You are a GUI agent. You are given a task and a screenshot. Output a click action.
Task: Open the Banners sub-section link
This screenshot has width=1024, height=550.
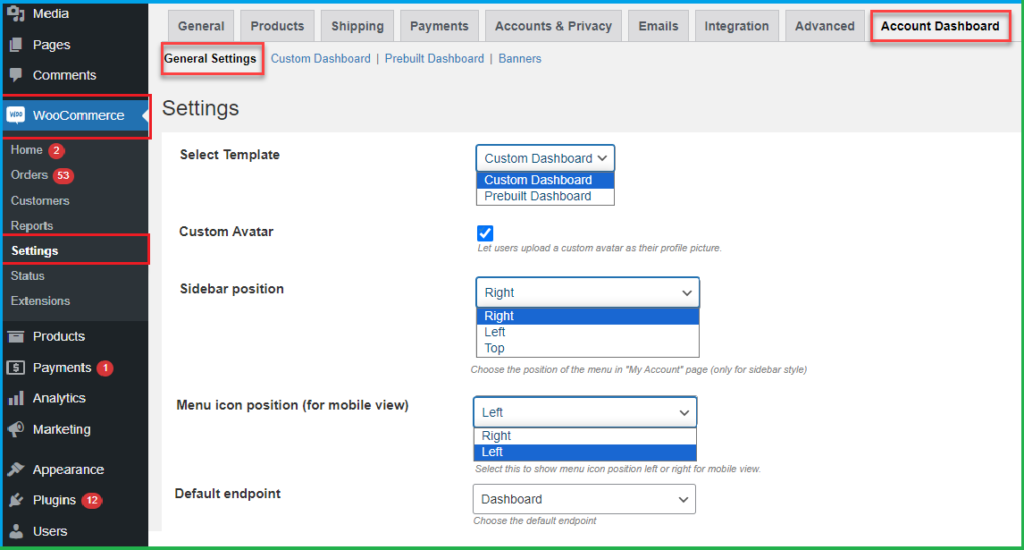[520, 59]
